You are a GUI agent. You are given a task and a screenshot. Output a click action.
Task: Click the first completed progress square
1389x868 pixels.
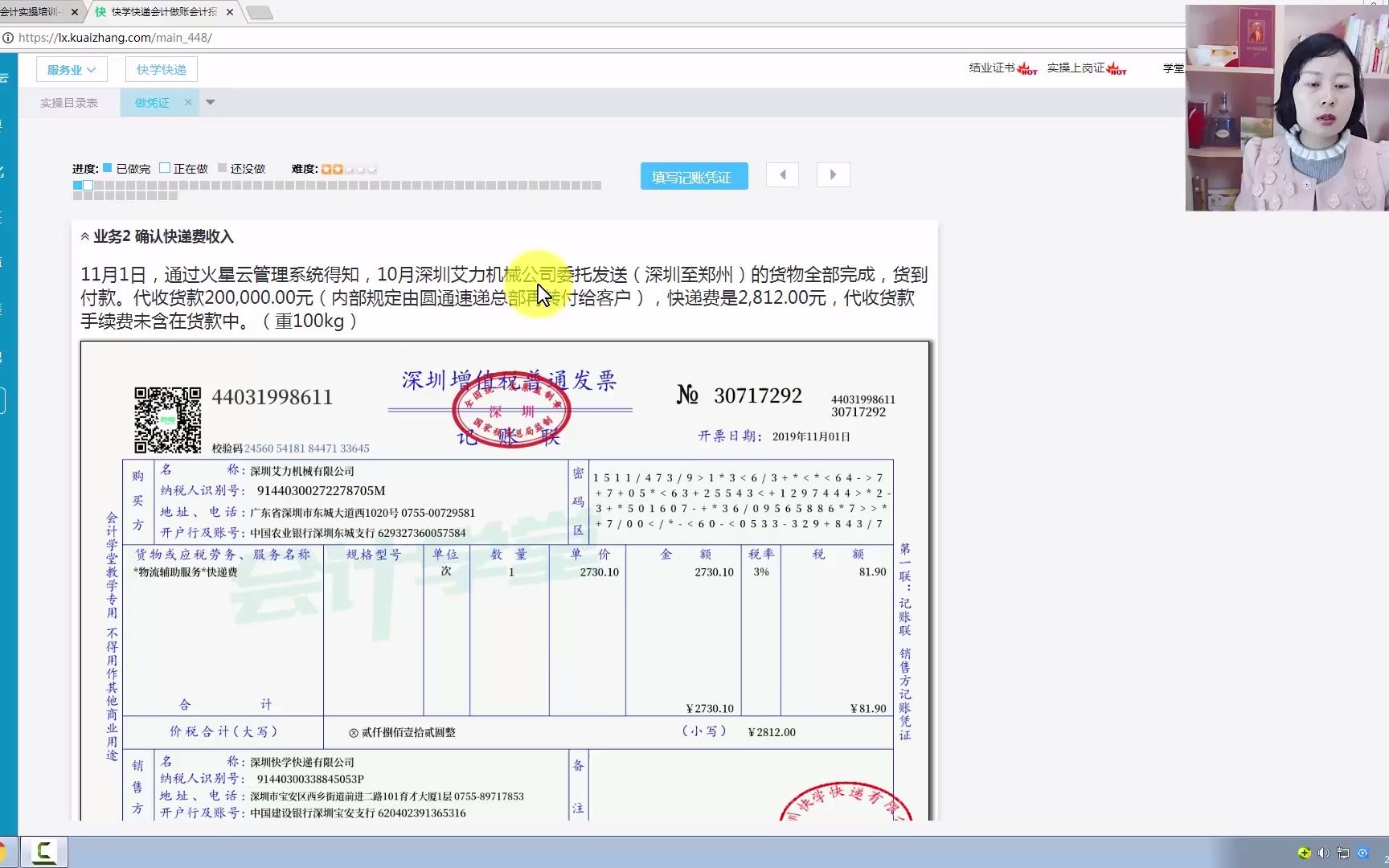pyautogui.click(x=77, y=186)
